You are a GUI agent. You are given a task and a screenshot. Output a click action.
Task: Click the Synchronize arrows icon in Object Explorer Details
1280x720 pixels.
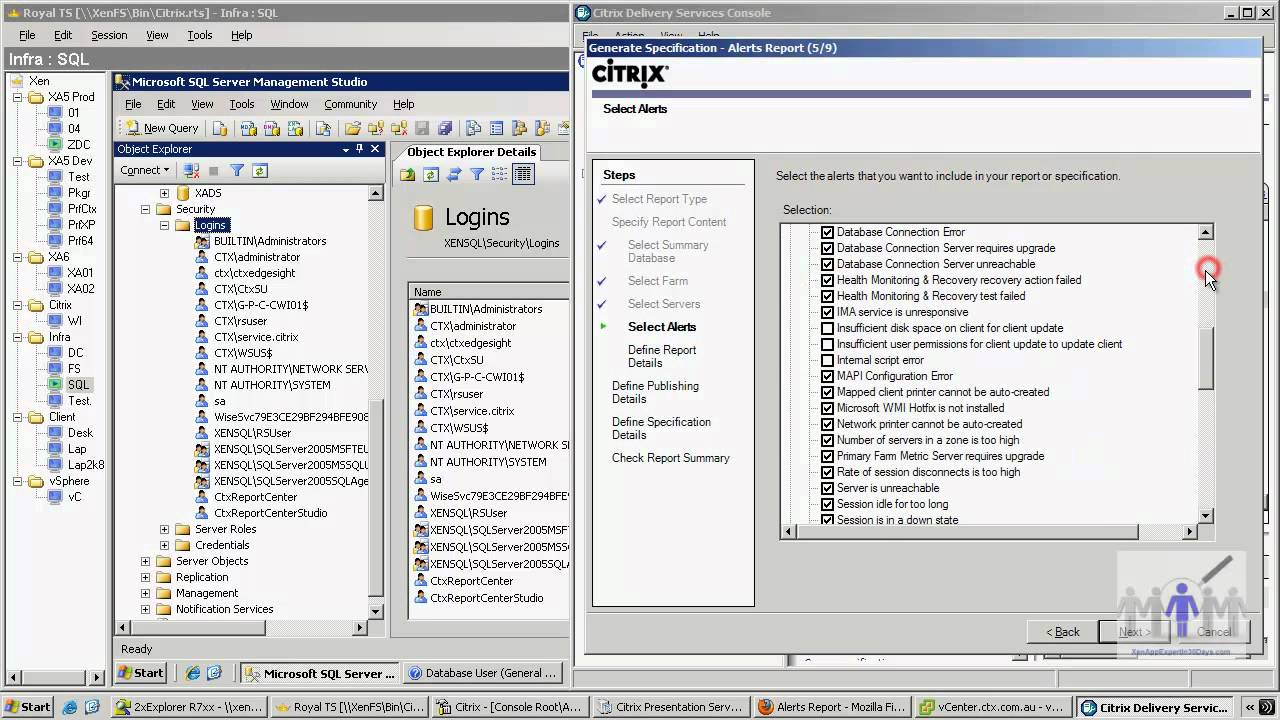point(454,175)
